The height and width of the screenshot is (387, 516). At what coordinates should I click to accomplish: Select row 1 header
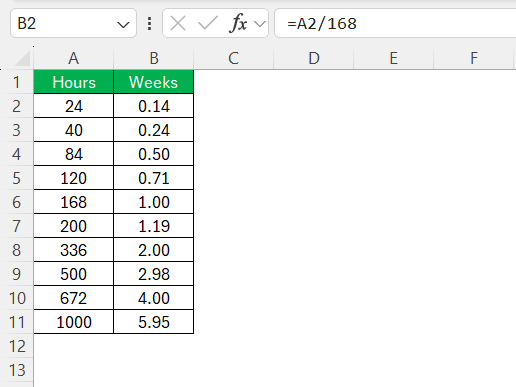click(x=17, y=82)
